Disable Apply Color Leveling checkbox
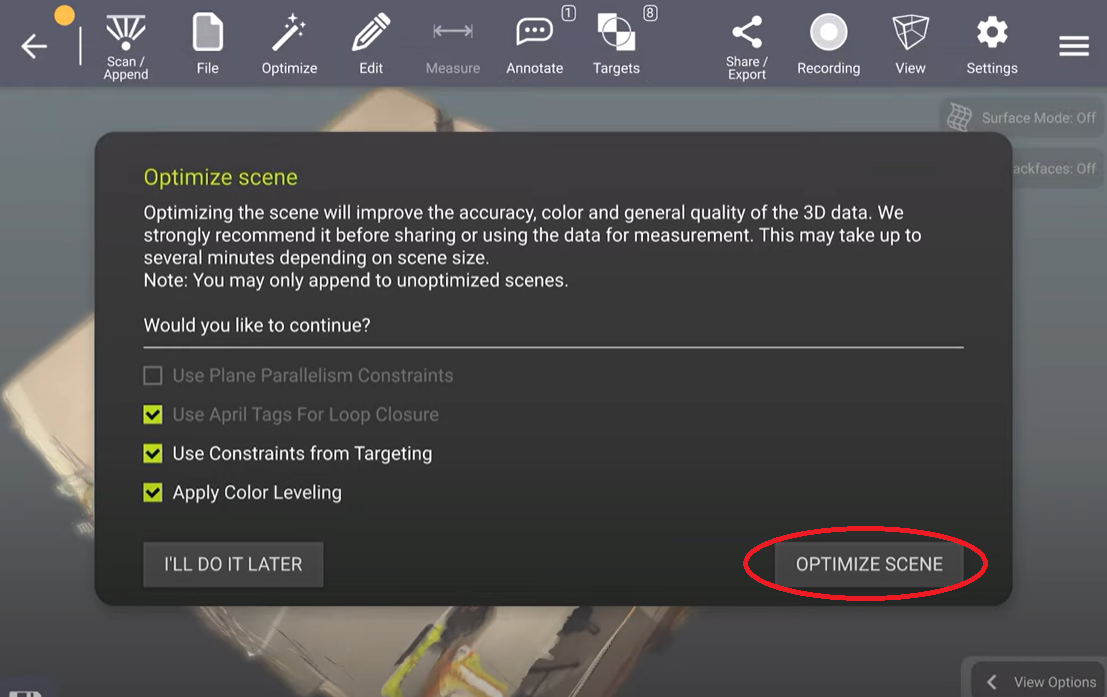 coord(152,492)
